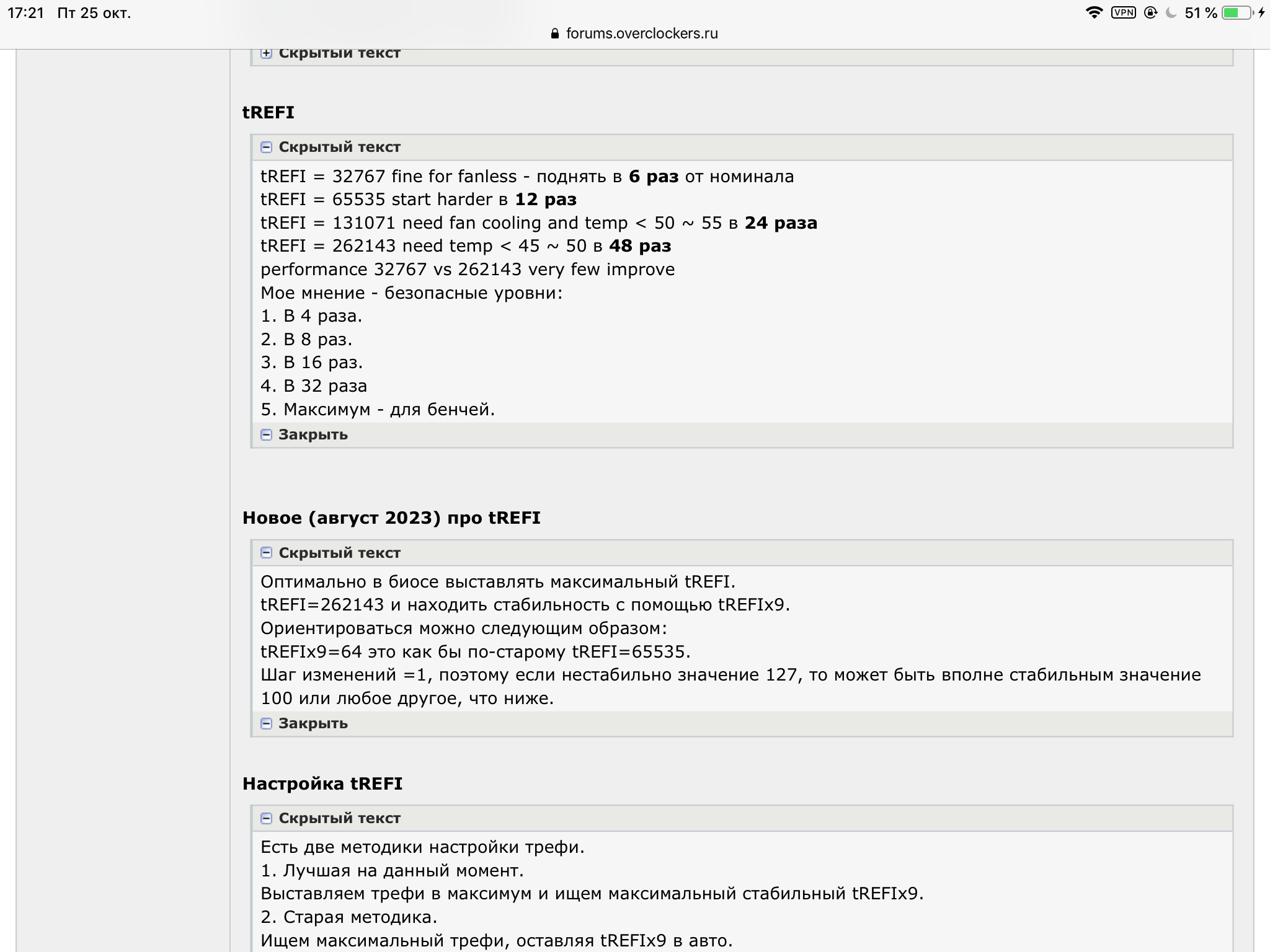Screen dimensions: 1270x952
Task: Toggle the Настройка tREFI spoiler minus icon
Action: click(x=266, y=819)
